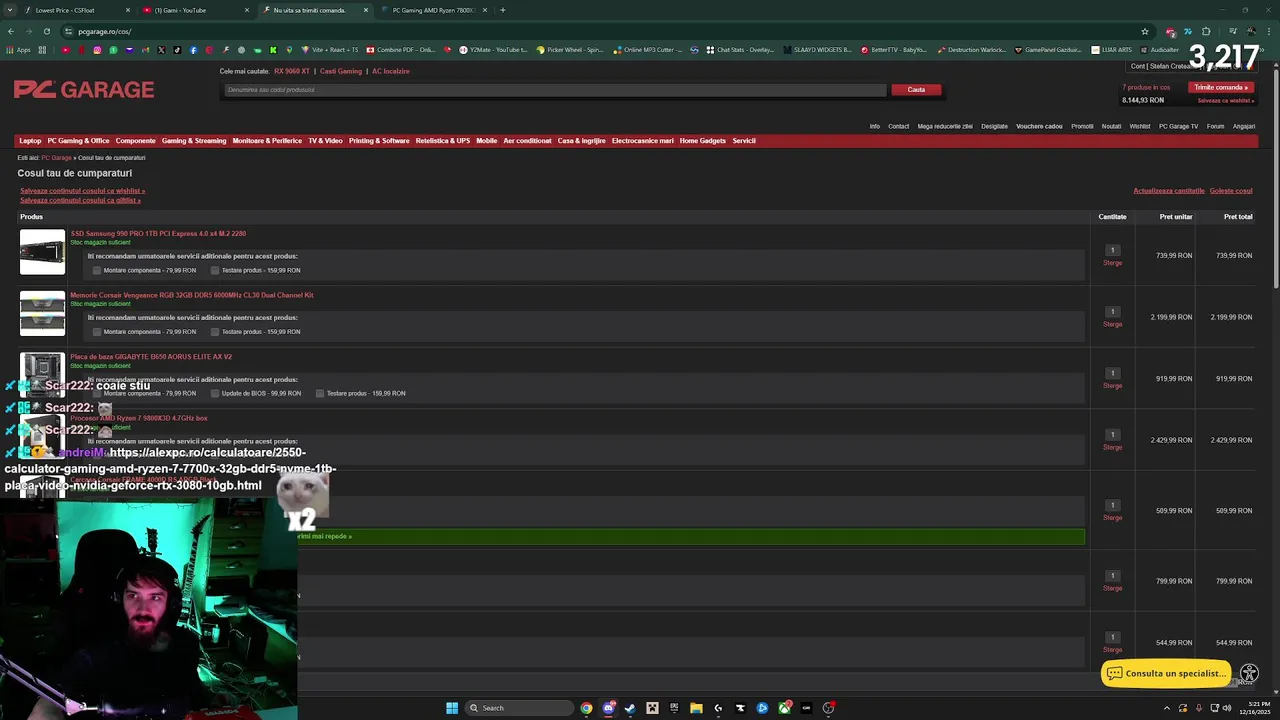This screenshot has height=720, width=1280.
Task: Open GIGABYTE B650 AORUS ELITE product link
Action: pyautogui.click(x=151, y=357)
